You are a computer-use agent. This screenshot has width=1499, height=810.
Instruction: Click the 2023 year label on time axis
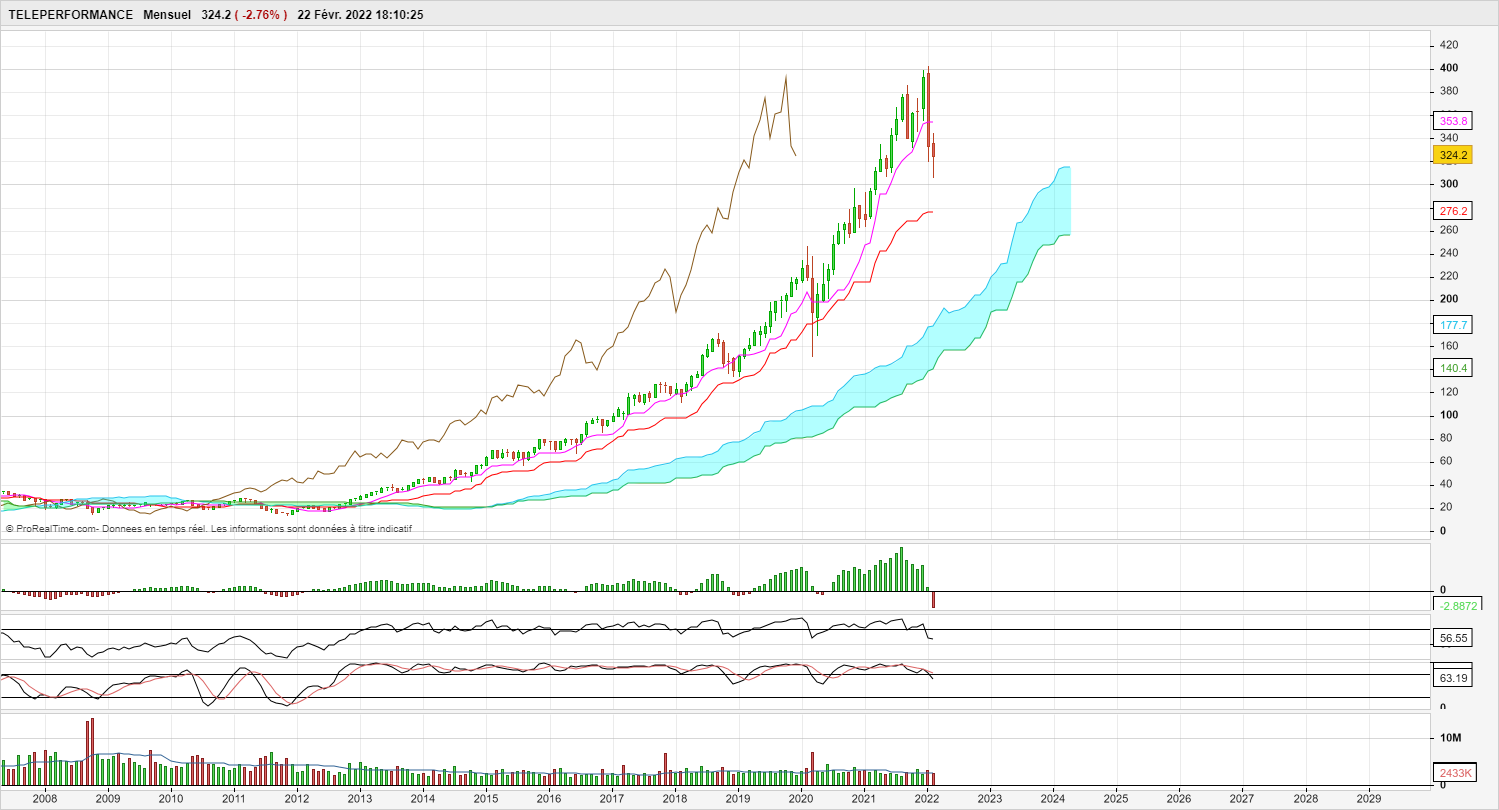pos(990,799)
